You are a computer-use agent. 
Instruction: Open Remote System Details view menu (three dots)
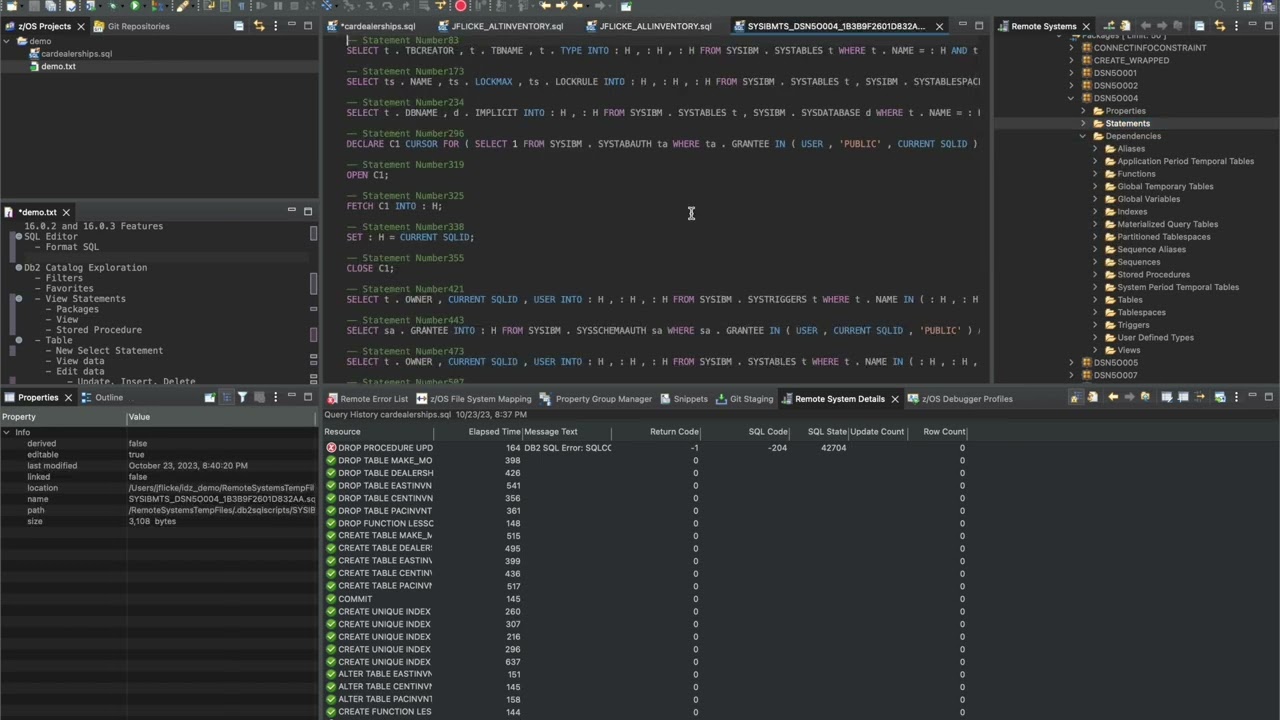1237,398
